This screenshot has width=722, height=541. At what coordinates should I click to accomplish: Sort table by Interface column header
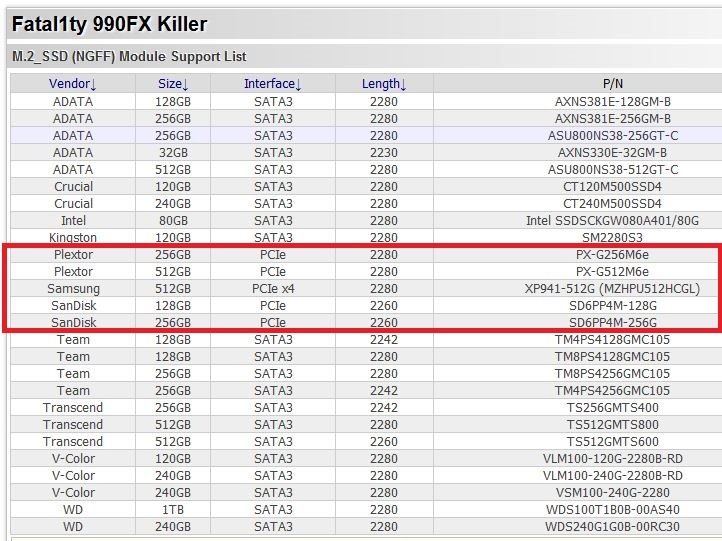273,84
